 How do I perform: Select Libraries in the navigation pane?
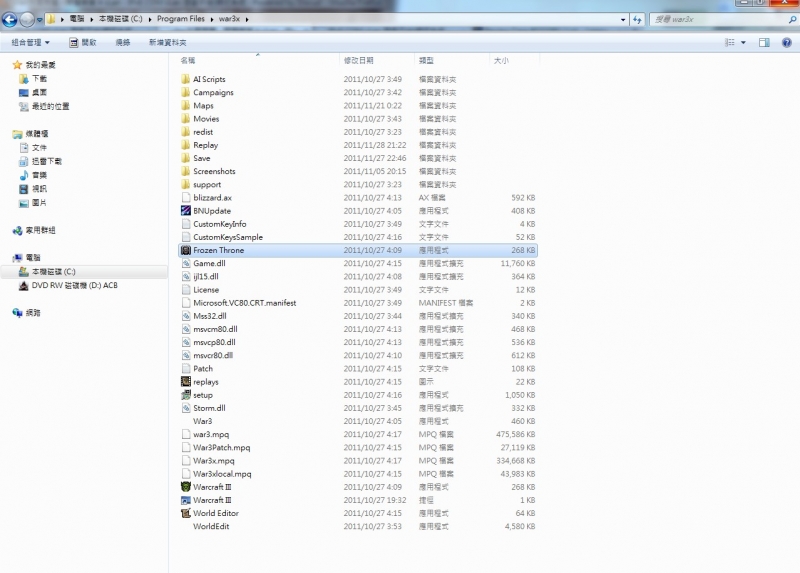[37, 134]
